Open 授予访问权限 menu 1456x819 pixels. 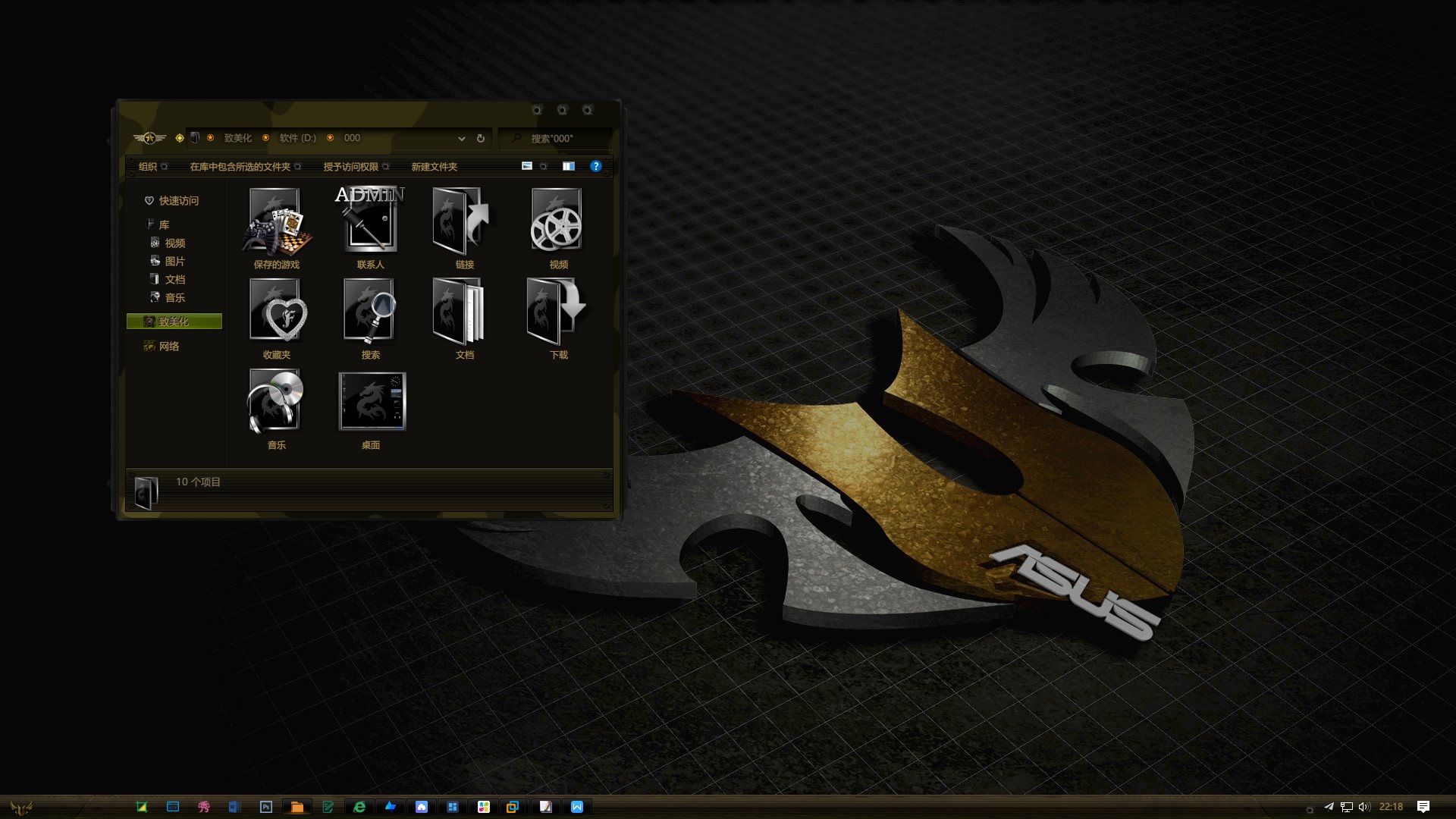click(x=356, y=167)
